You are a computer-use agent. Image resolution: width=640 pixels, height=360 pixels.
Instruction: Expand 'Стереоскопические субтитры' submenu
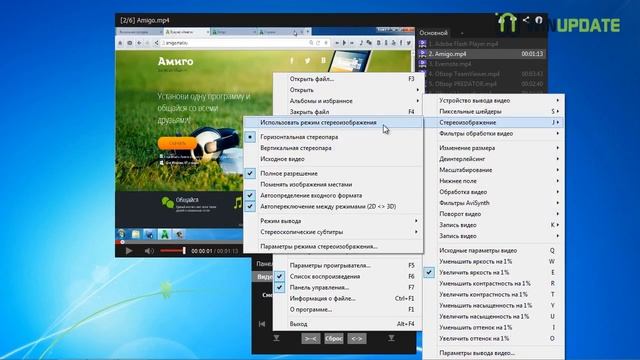click(333, 232)
